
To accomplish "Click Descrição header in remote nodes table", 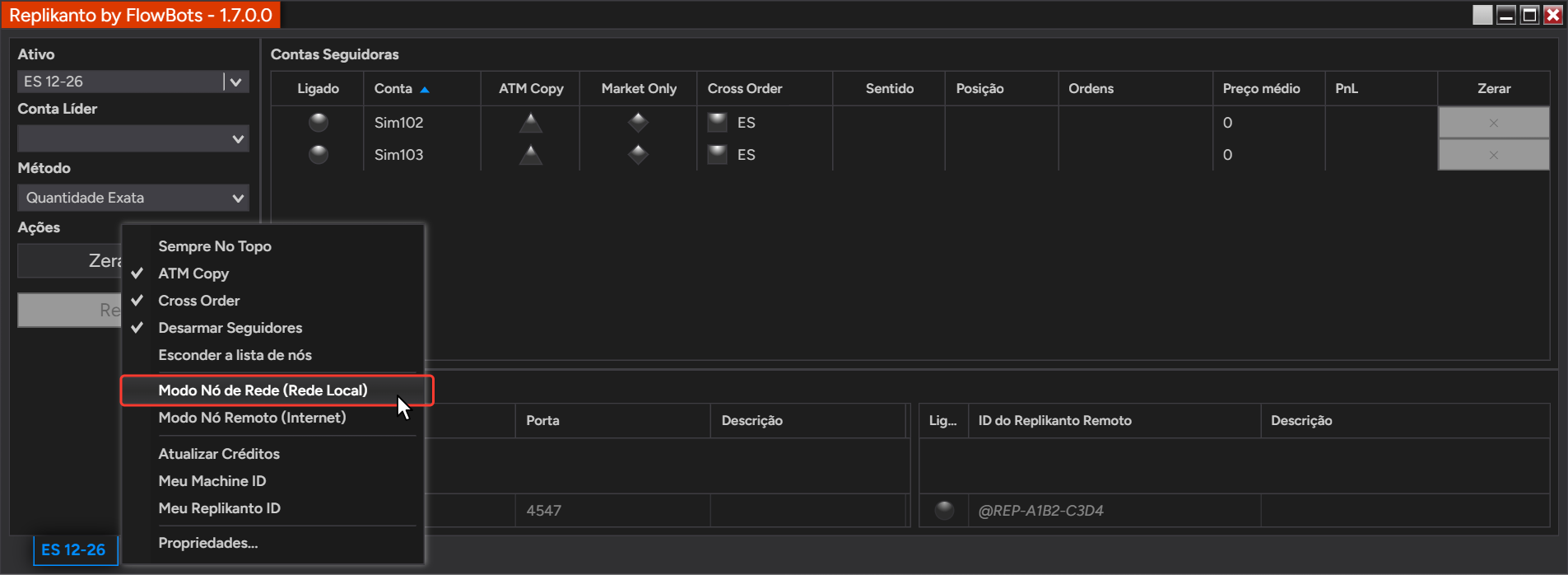I will pyautogui.click(x=1405, y=420).
